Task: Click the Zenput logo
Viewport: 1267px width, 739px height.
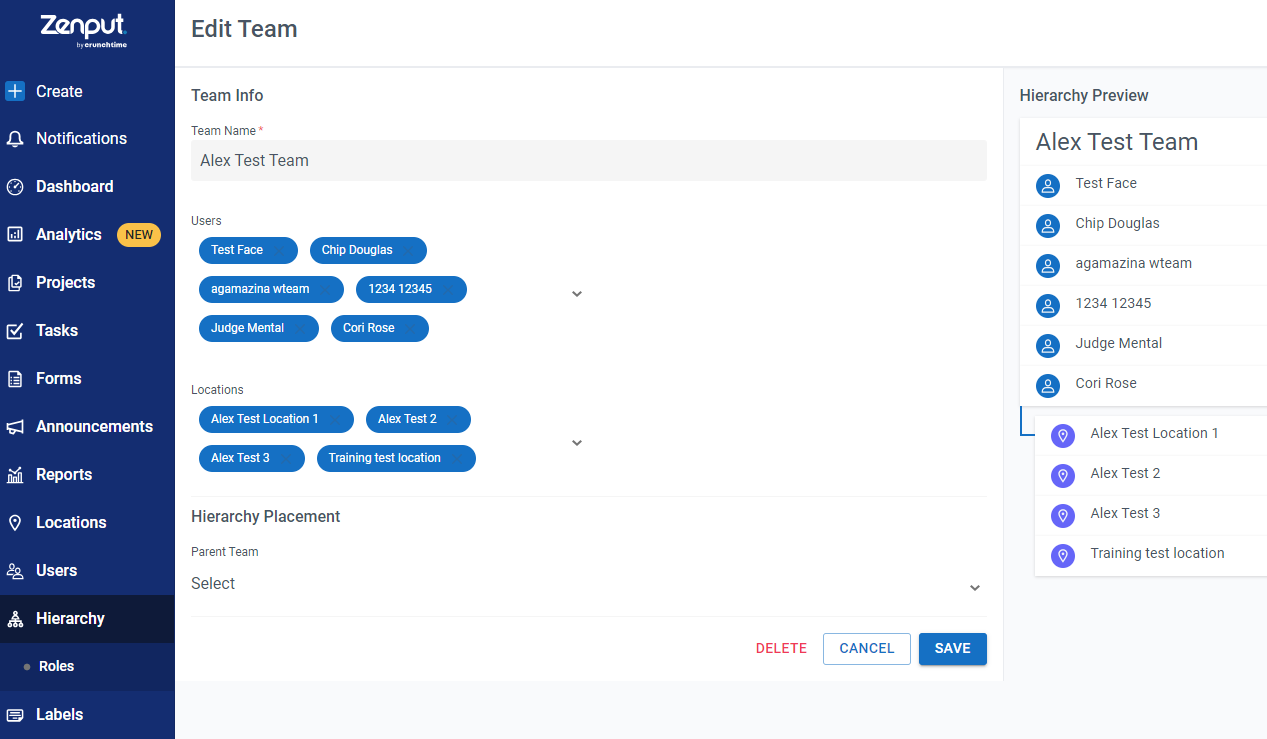Action: [x=84, y=31]
